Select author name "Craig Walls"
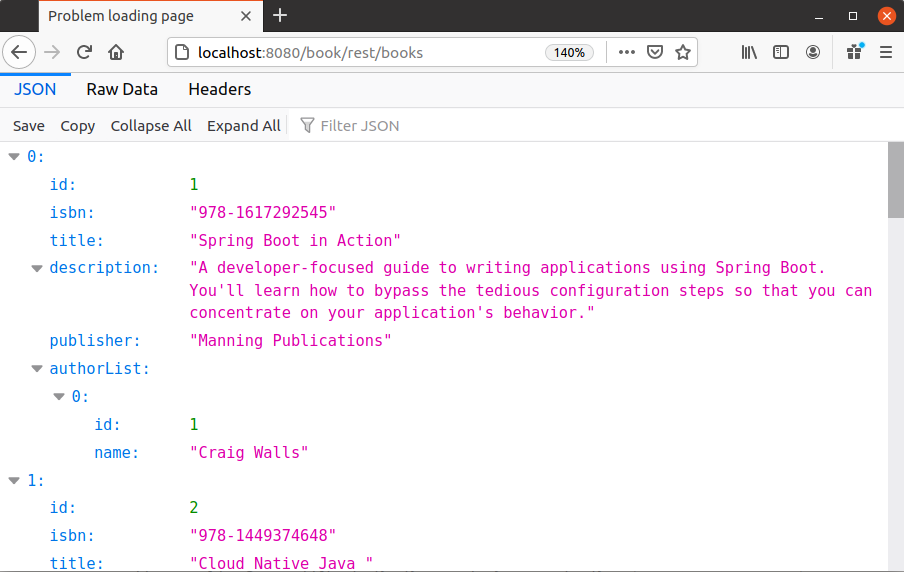This screenshot has width=904, height=572. (x=249, y=453)
